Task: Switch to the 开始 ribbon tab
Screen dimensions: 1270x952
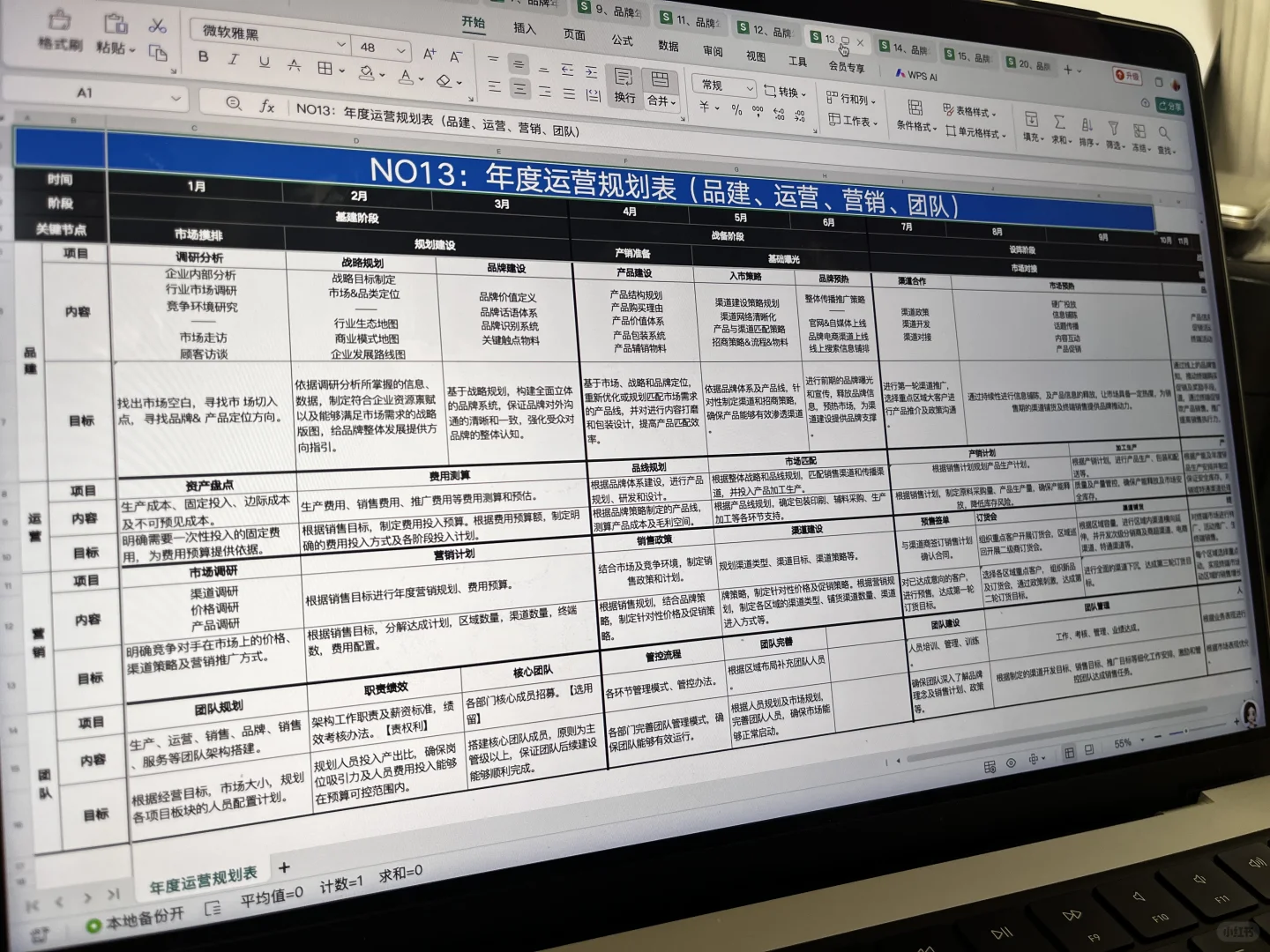Action: click(474, 24)
